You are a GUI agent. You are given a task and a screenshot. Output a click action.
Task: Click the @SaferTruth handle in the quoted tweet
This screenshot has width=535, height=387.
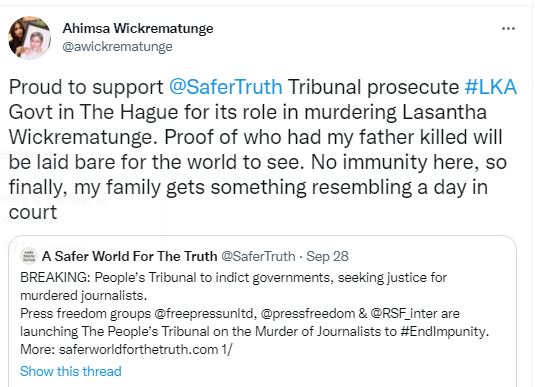258,256
